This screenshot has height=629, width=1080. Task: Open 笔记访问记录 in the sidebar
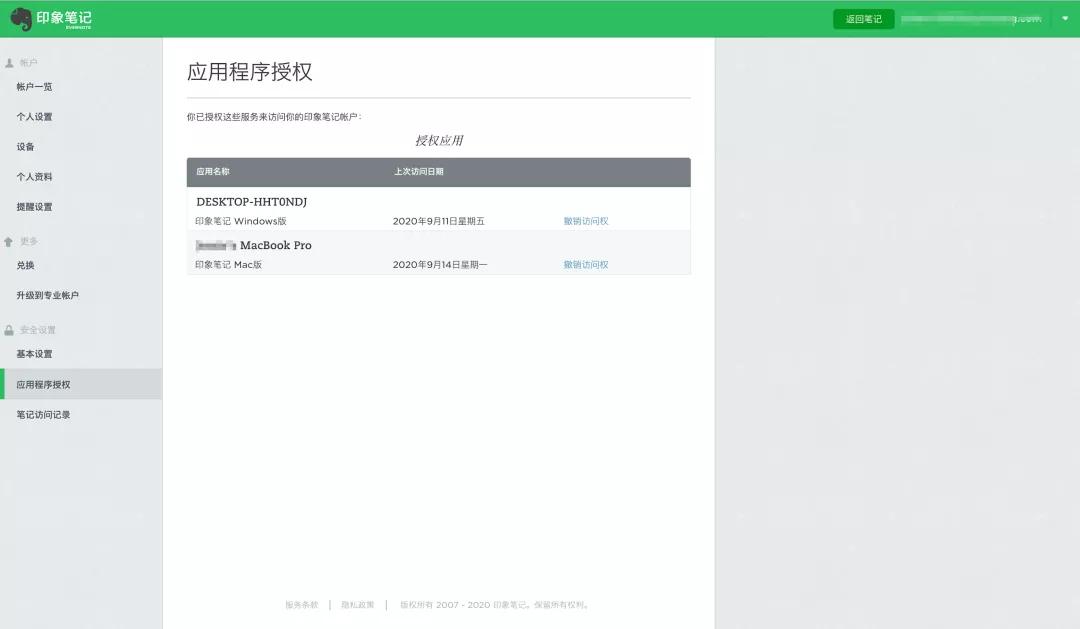[43, 415]
